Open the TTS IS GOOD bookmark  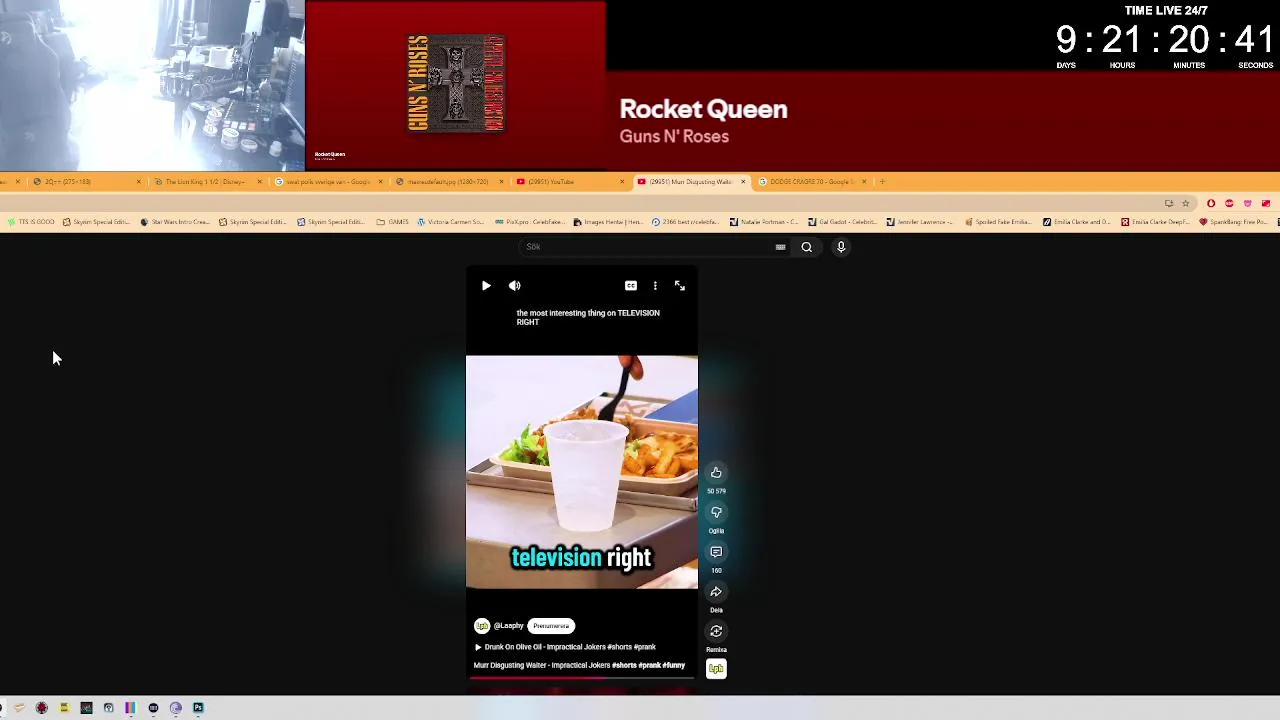point(30,222)
